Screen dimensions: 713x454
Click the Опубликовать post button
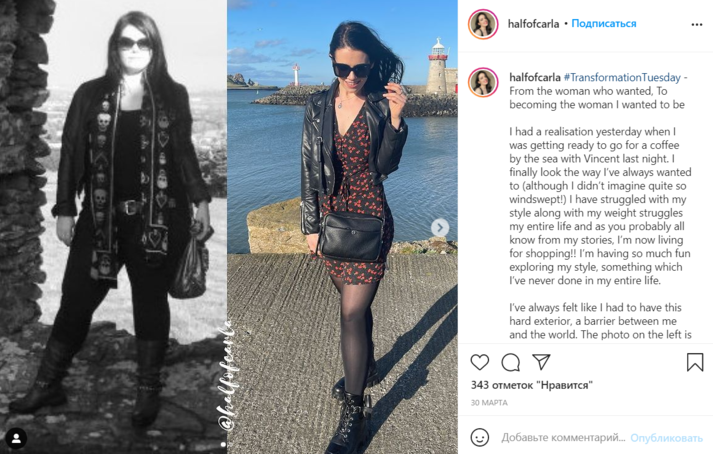[666, 438]
